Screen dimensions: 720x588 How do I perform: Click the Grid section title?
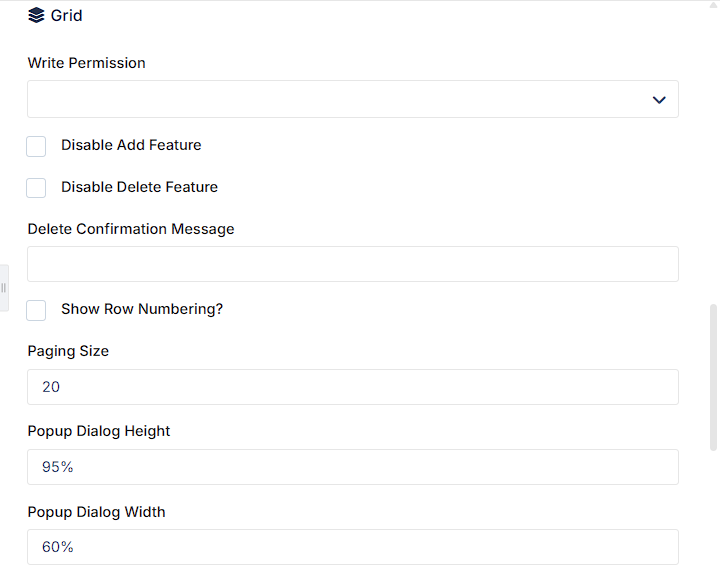tap(67, 16)
